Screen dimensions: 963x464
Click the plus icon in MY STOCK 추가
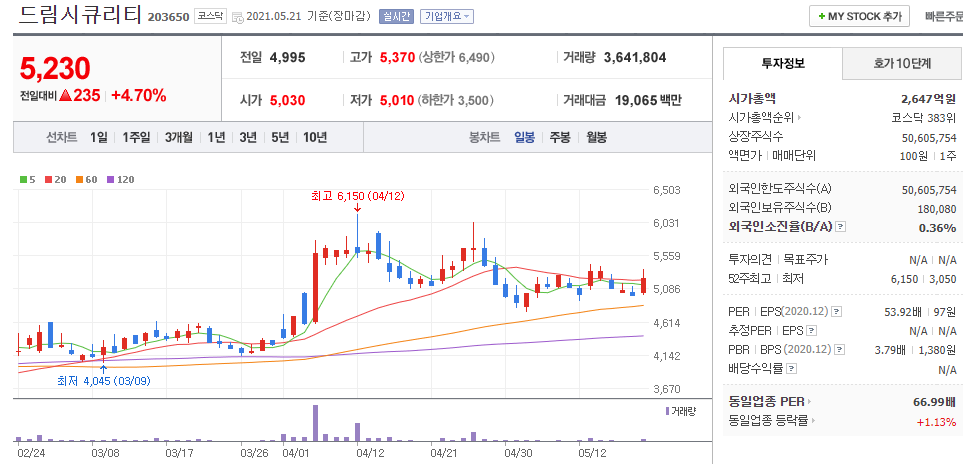pos(821,17)
